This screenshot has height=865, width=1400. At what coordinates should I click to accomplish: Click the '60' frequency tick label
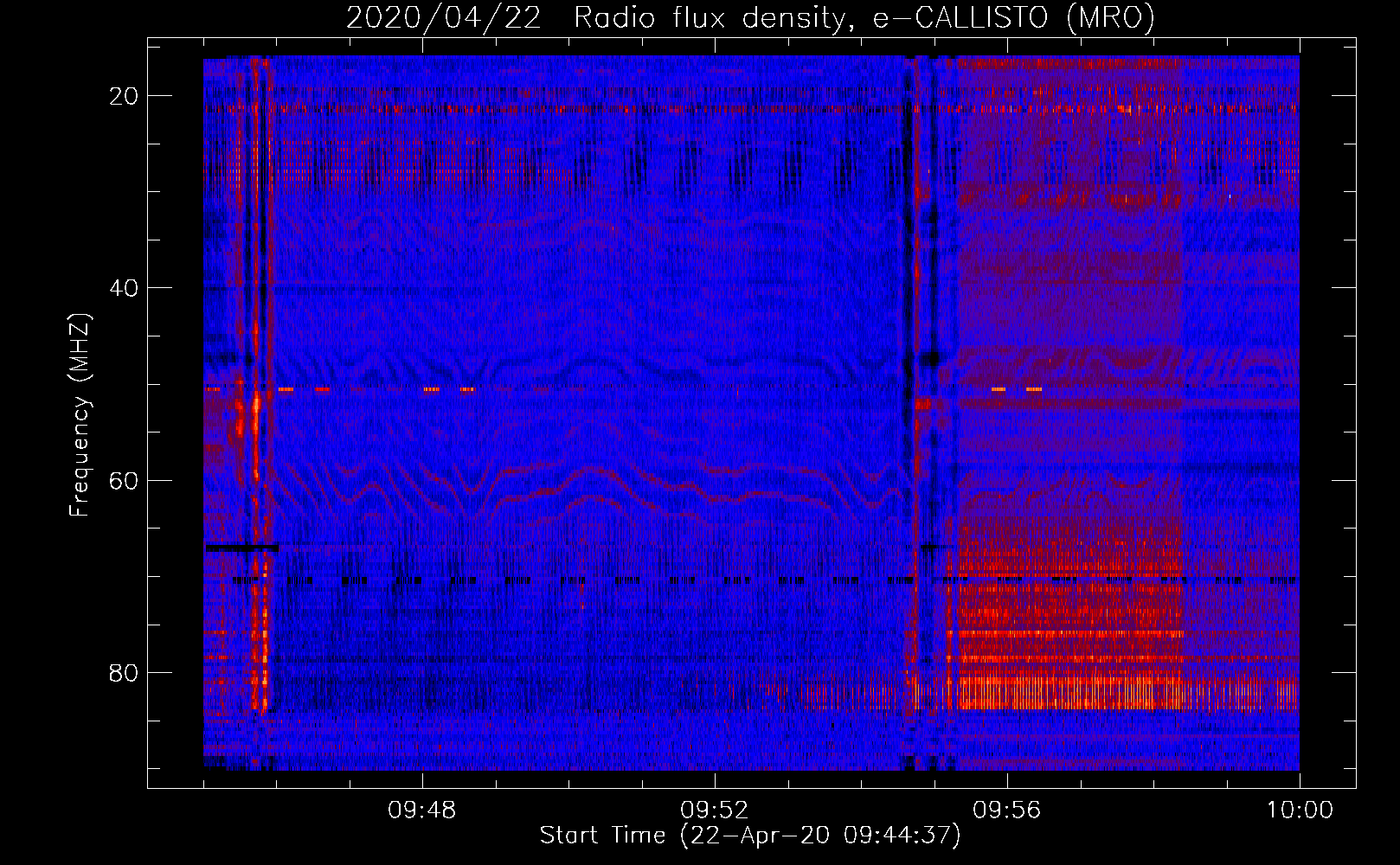pyautogui.click(x=124, y=480)
